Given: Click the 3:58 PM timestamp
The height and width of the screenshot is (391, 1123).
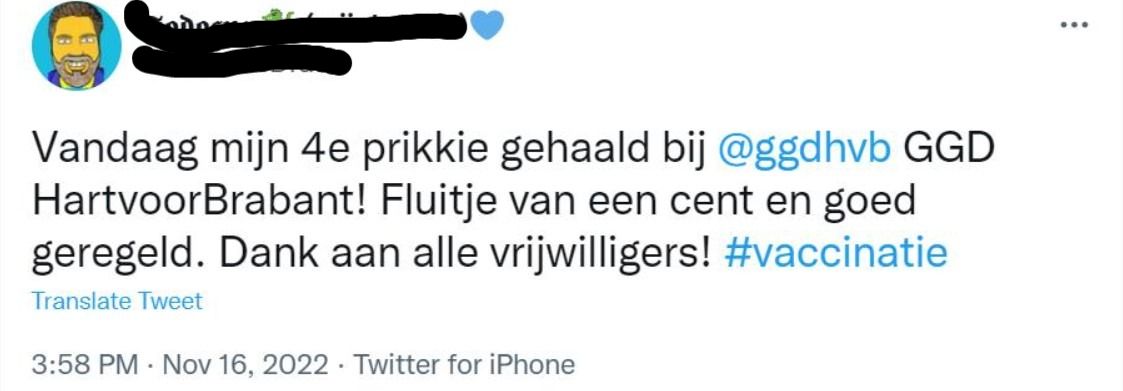Looking at the screenshot, I should 85,365.
